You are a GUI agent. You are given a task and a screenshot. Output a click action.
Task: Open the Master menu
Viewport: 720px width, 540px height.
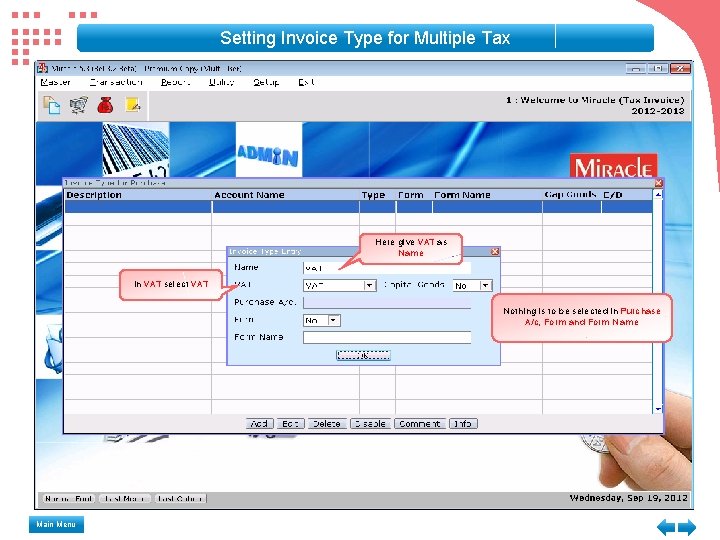coord(56,82)
